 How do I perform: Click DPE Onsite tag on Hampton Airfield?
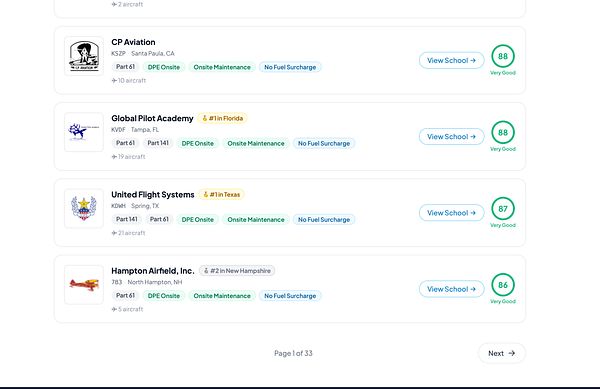coord(164,296)
